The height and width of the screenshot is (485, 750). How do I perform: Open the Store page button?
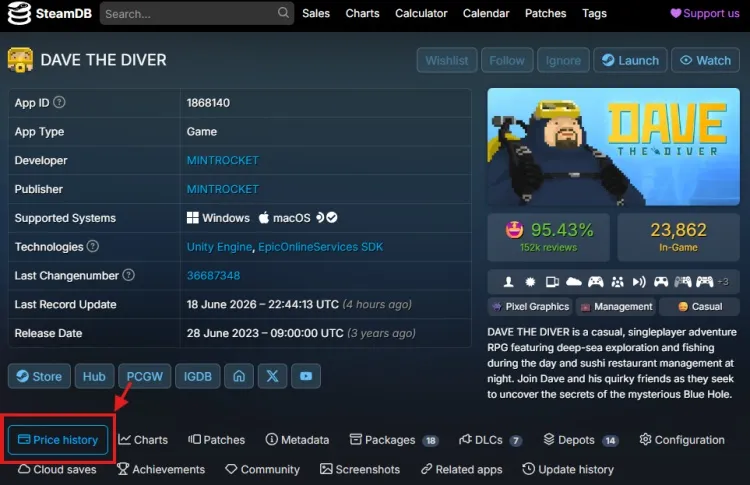[x=39, y=376]
